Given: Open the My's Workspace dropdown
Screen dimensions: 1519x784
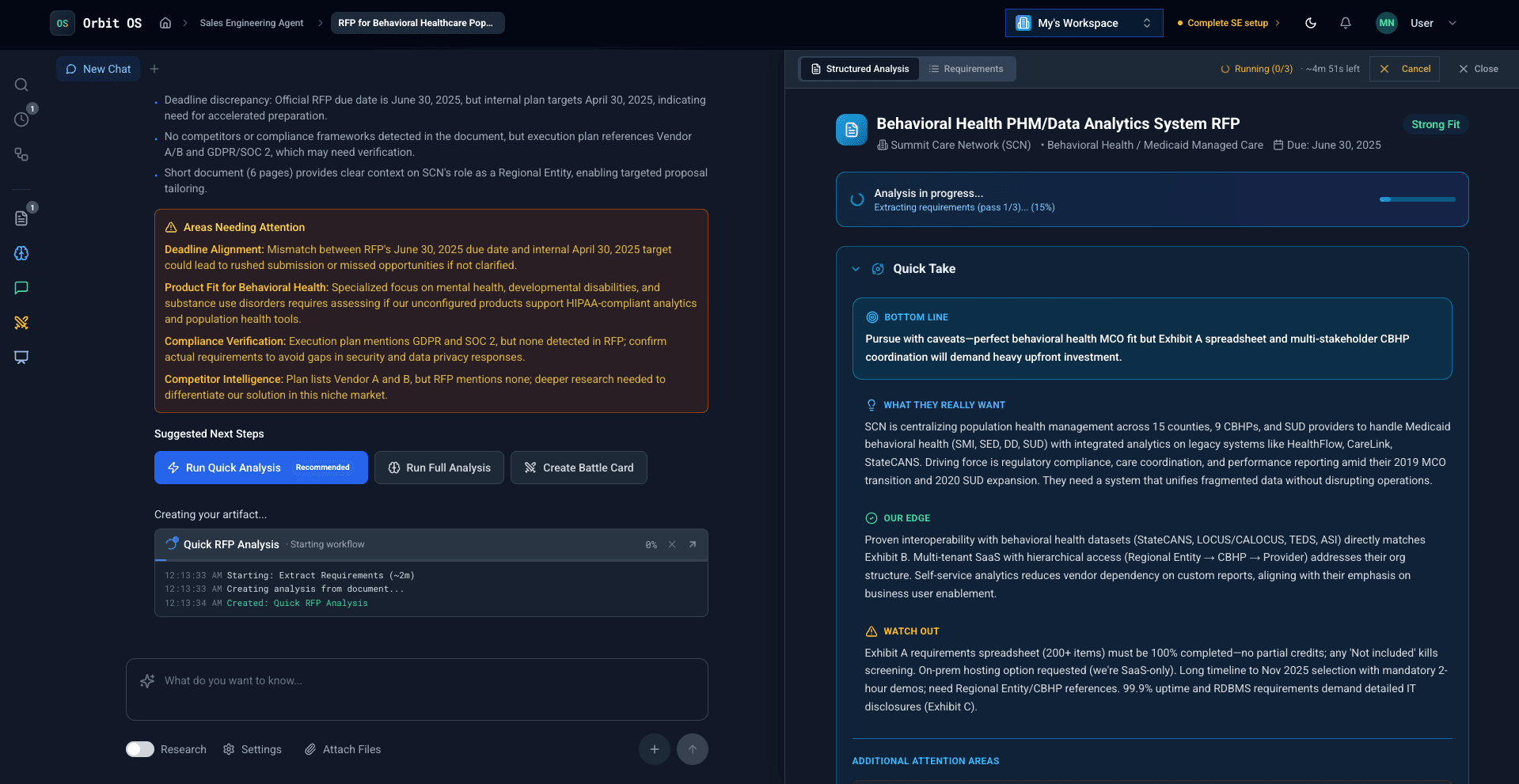Looking at the screenshot, I should pyautogui.click(x=1083, y=23).
